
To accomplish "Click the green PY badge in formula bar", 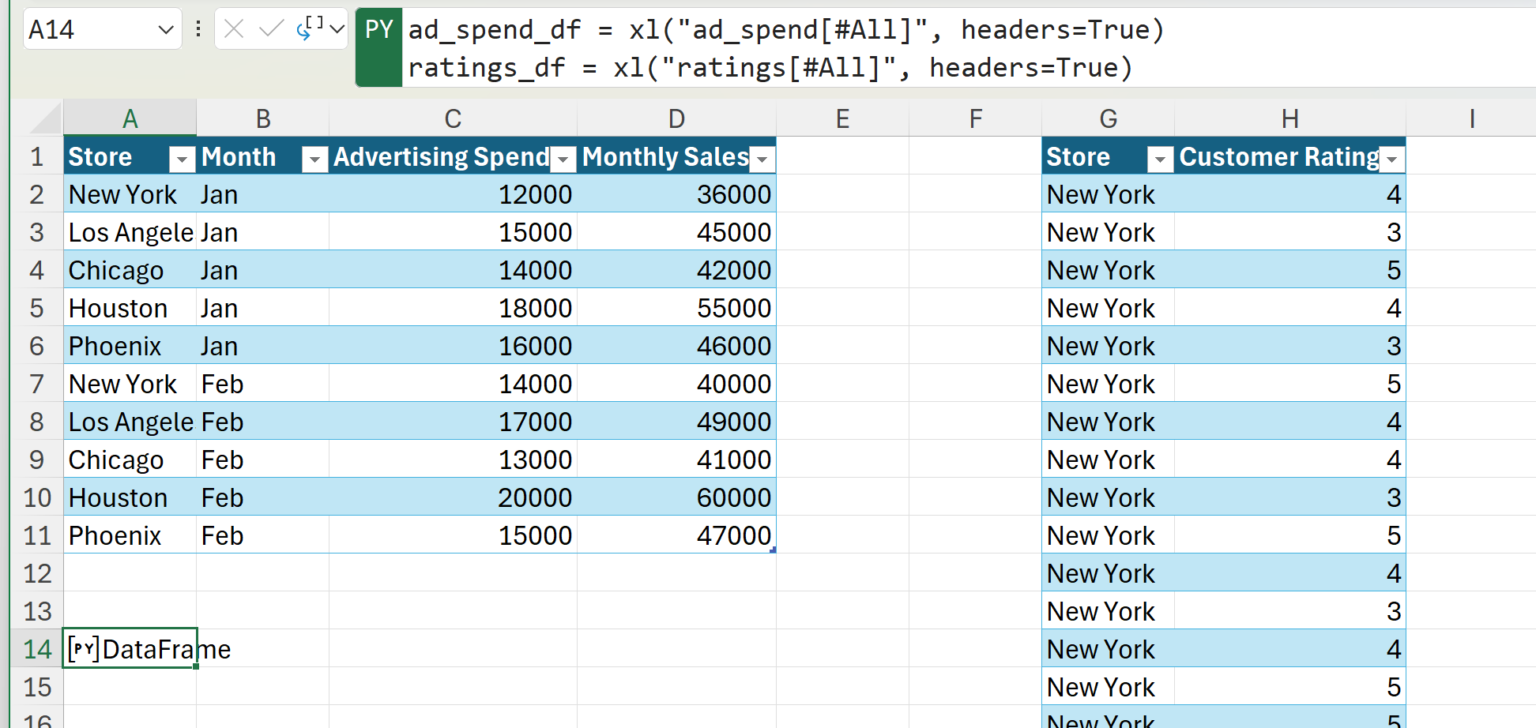I will (379, 30).
